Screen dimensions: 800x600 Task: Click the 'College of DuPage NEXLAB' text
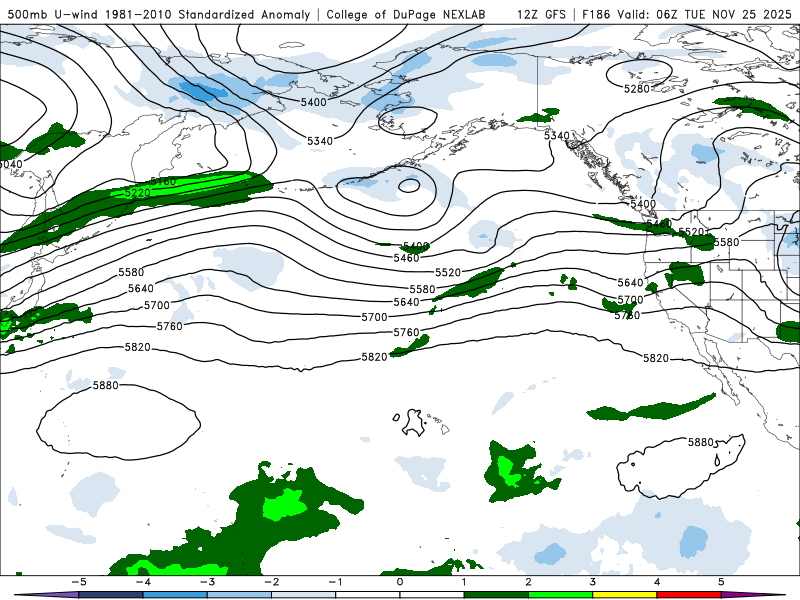click(406, 14)
